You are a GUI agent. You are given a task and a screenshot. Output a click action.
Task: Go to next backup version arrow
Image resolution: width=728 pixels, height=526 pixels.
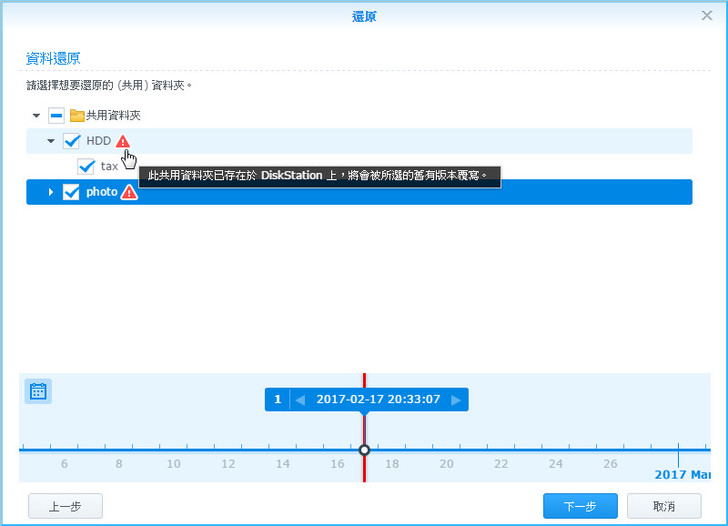coord(456,400)
